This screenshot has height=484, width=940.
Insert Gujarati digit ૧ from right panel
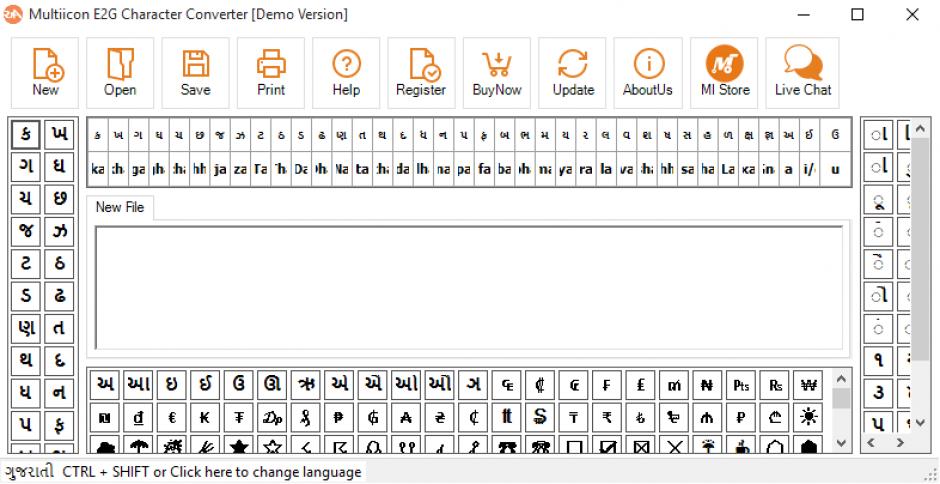(878, 361)
